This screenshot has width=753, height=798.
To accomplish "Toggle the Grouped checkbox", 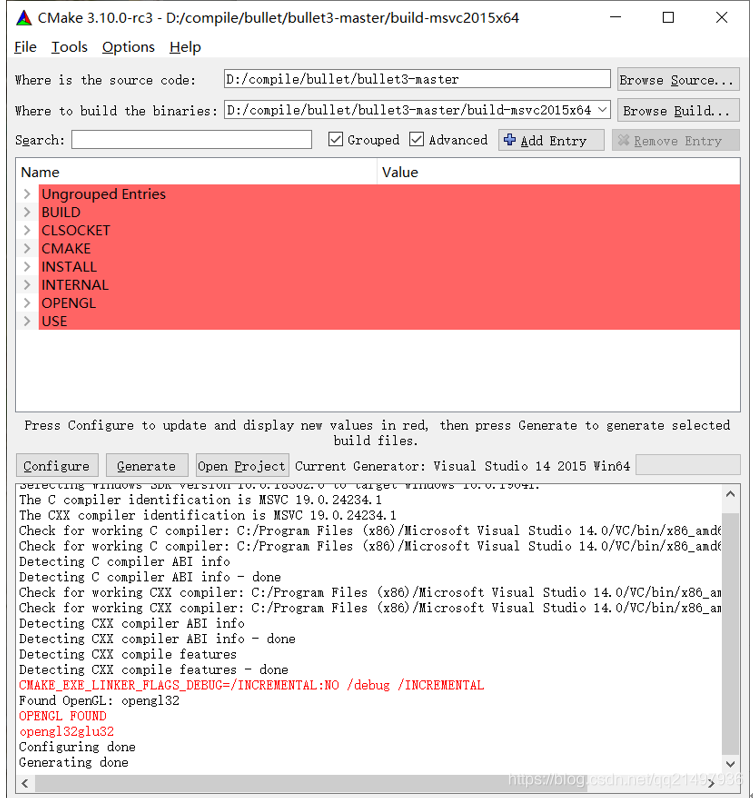I will [335, 139].
